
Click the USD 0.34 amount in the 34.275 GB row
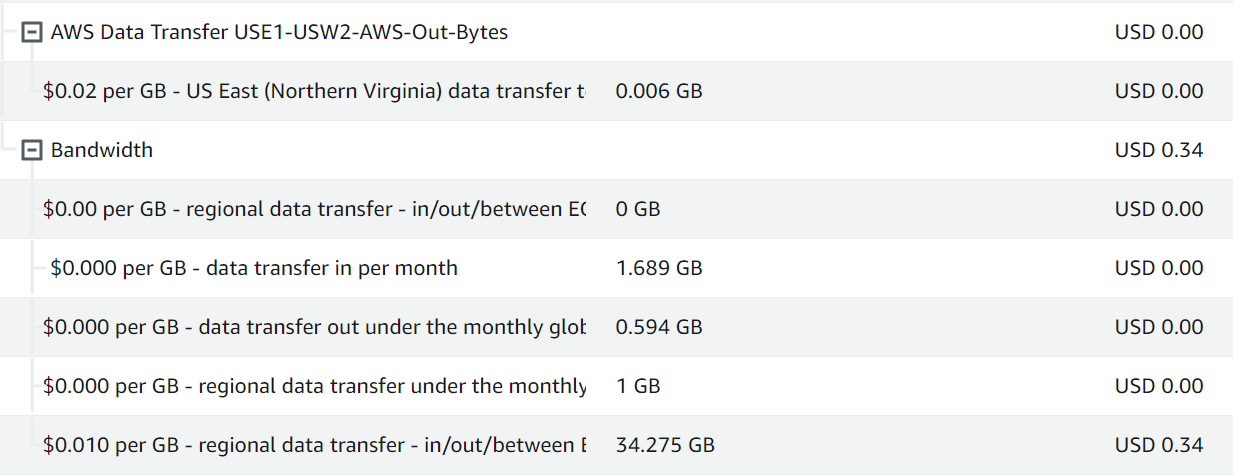pyautogui.click(x=1159, y=445)
